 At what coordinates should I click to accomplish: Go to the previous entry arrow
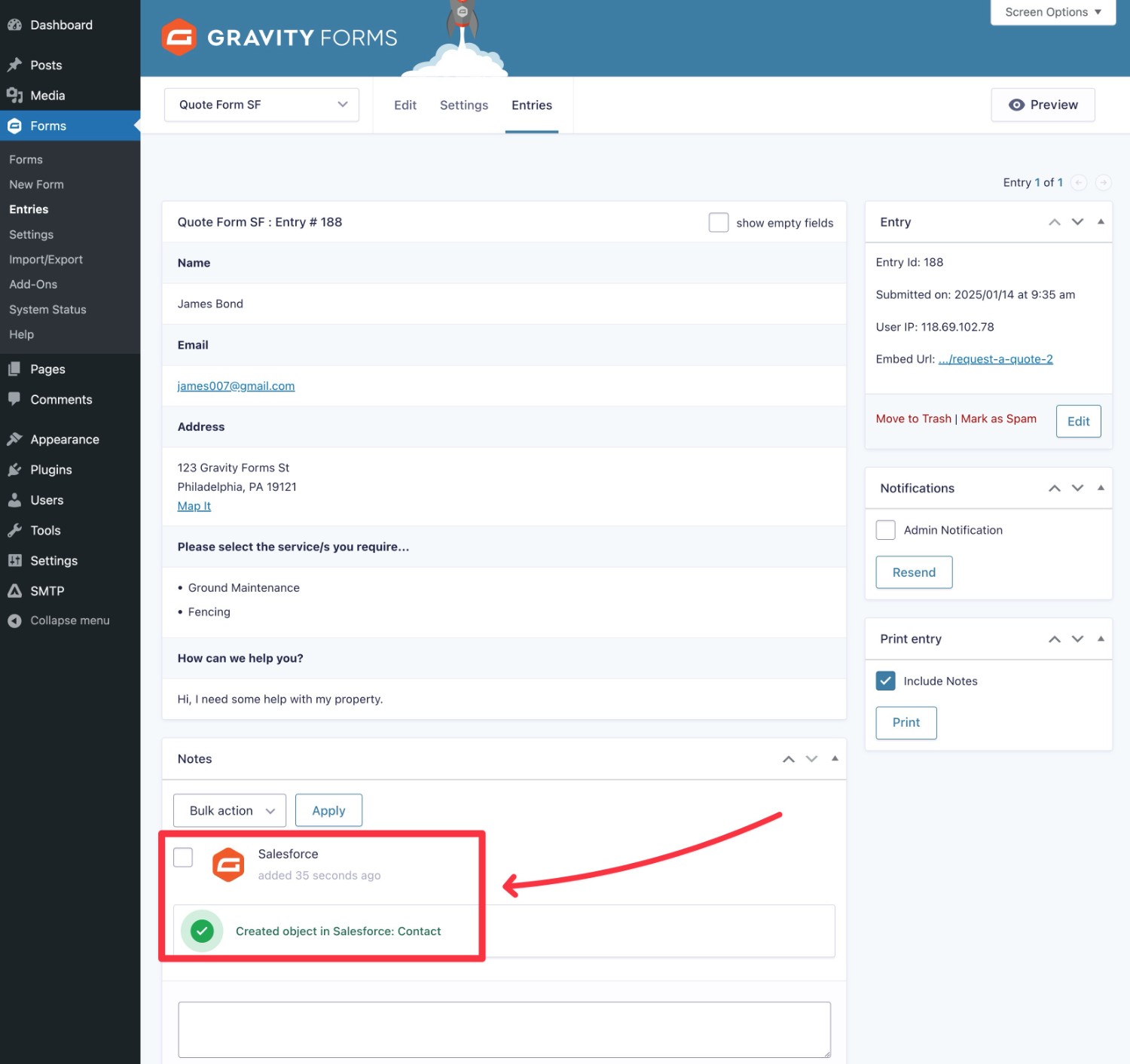click(x=1079, y=182)
